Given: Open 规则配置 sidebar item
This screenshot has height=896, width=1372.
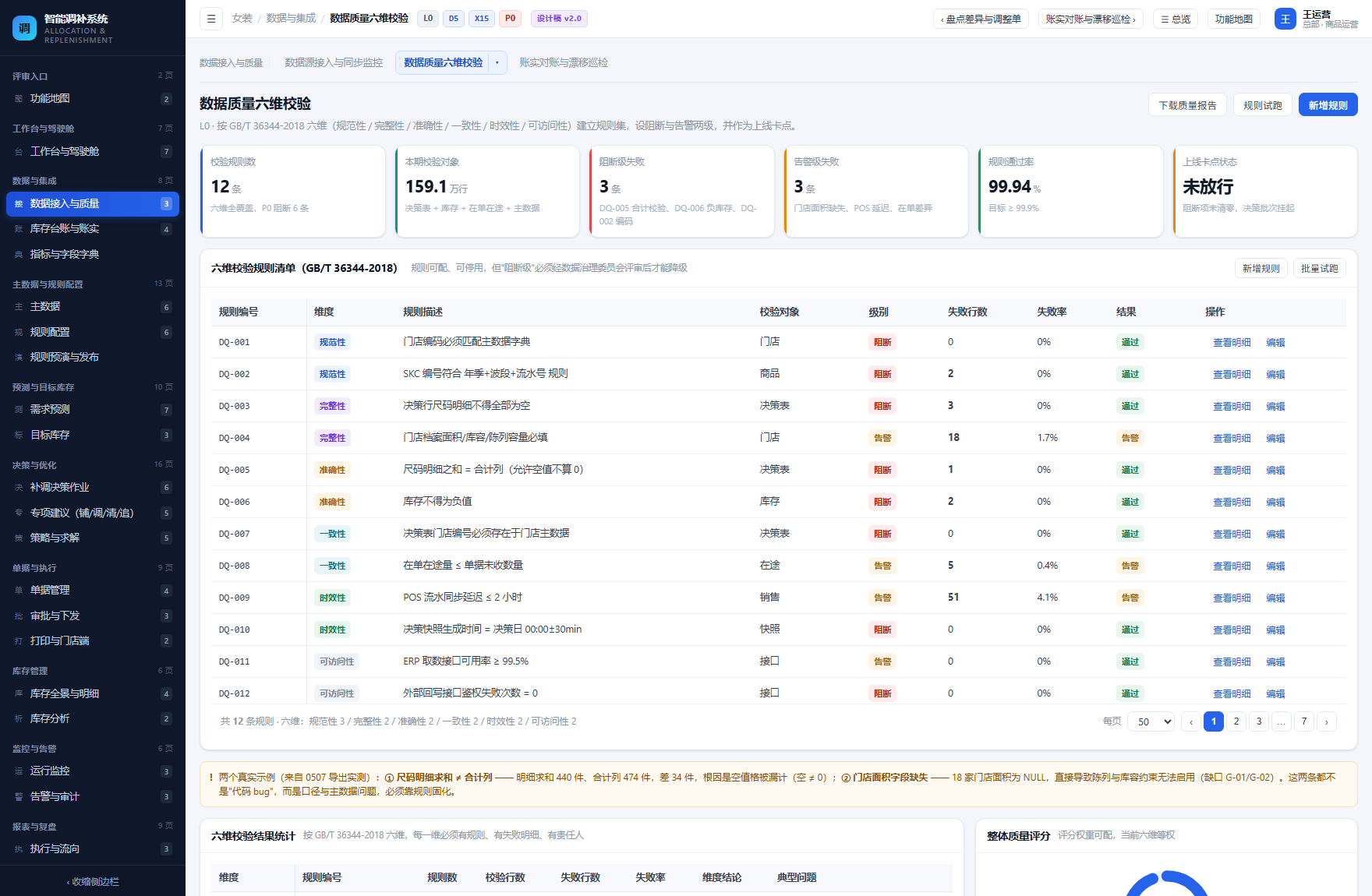Looking at the screenshot, I should (x=93, y=333).
